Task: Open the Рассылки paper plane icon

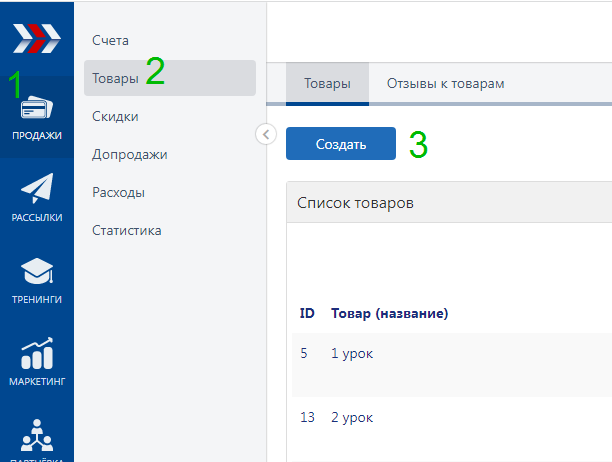Action: pyautogui.click(x=37, y=191)
